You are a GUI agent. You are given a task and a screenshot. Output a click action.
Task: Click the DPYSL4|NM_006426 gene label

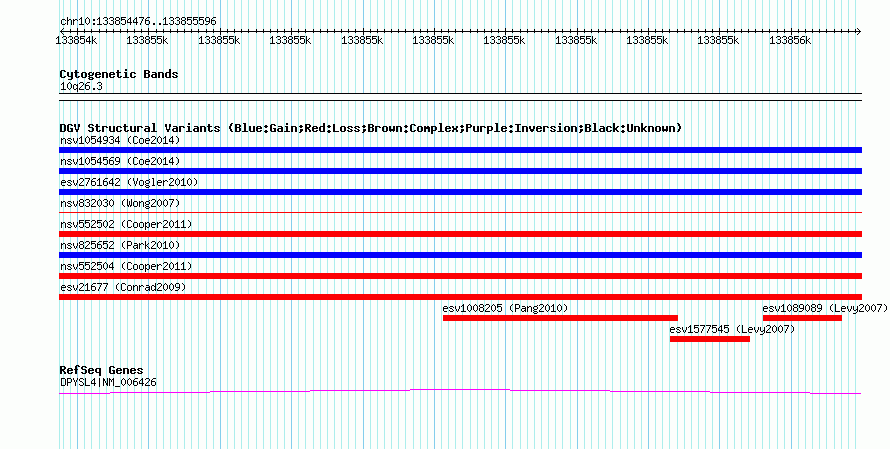pyautogui.click(x=108, y=383)
